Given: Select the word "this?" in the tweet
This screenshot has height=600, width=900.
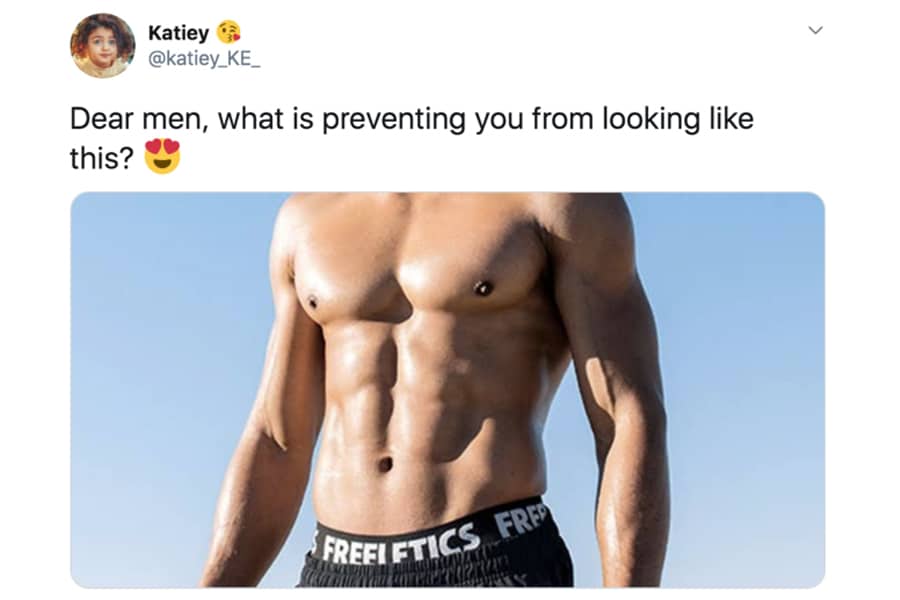Looking at the screenshot, I should pos(102,158).
